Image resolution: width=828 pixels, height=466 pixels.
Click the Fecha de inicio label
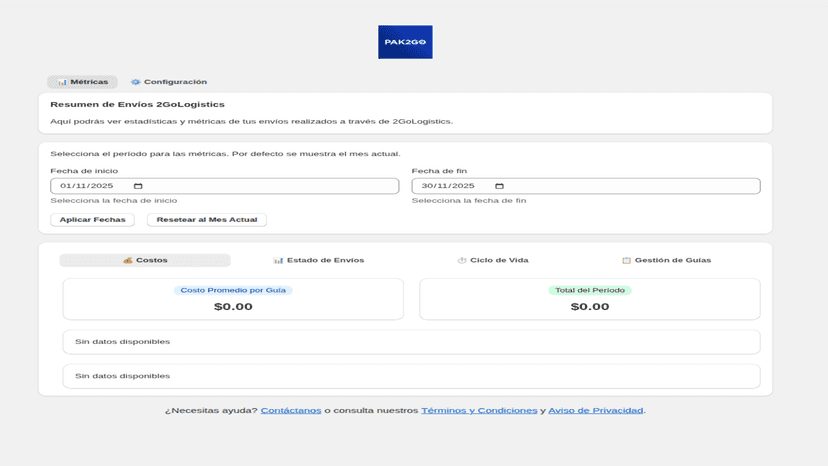tap(84, 171)
